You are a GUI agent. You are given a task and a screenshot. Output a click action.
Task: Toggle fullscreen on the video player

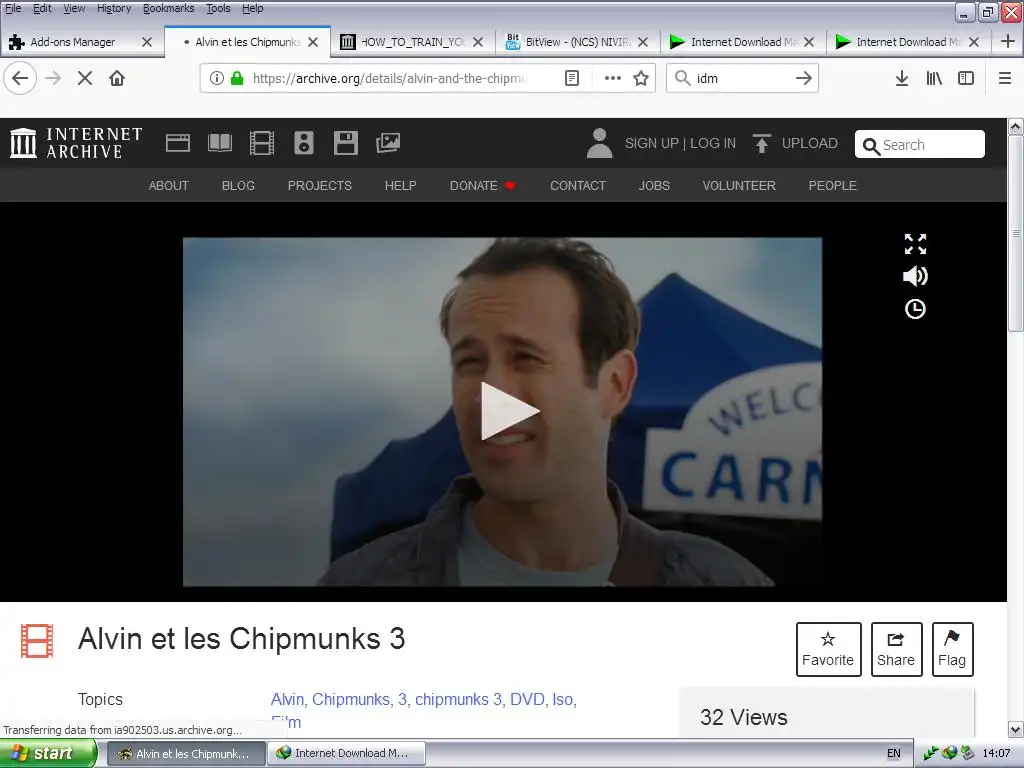pos(915,244)
